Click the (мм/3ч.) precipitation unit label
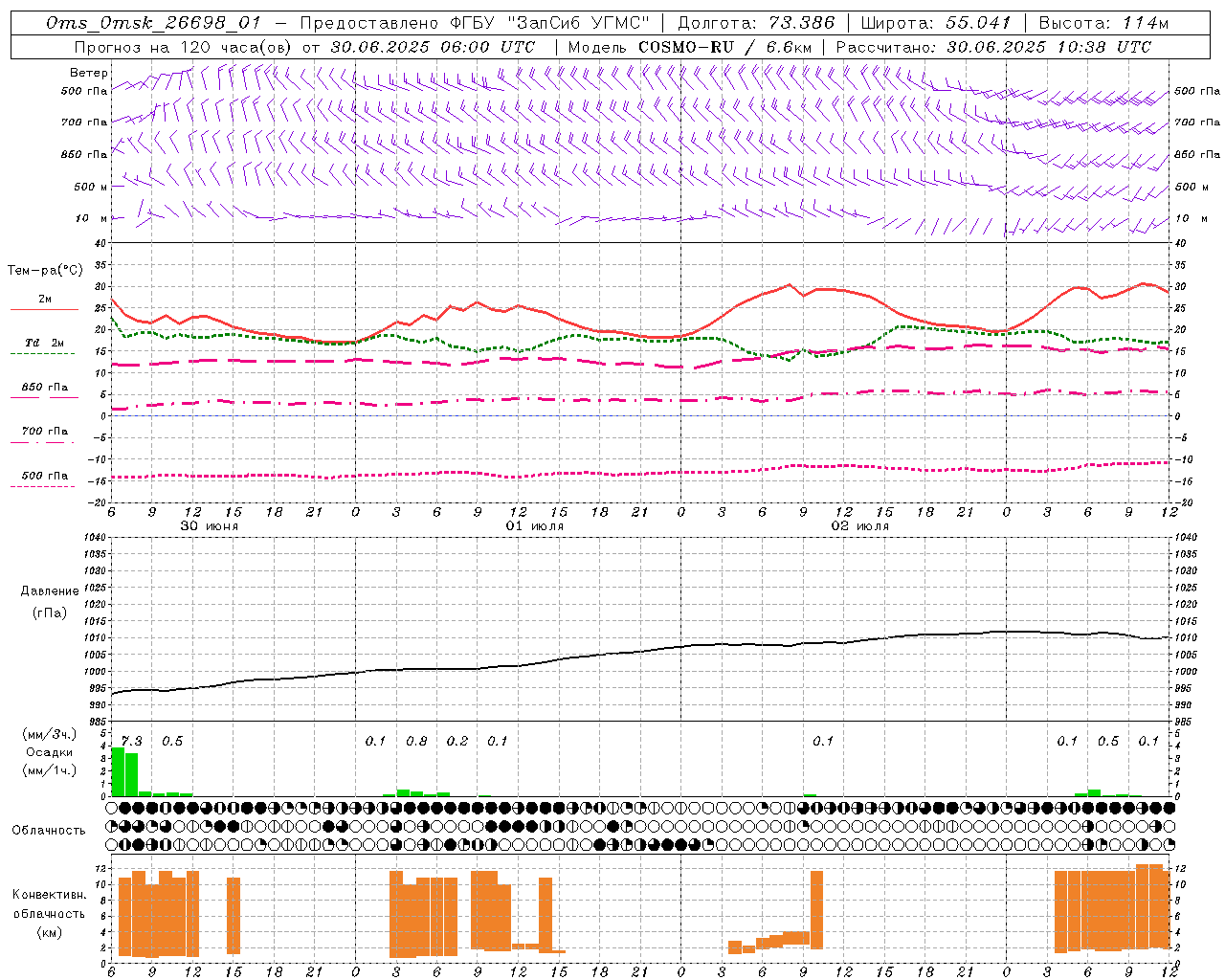Viewport: 1225px width, 980px height. (50, 735)
